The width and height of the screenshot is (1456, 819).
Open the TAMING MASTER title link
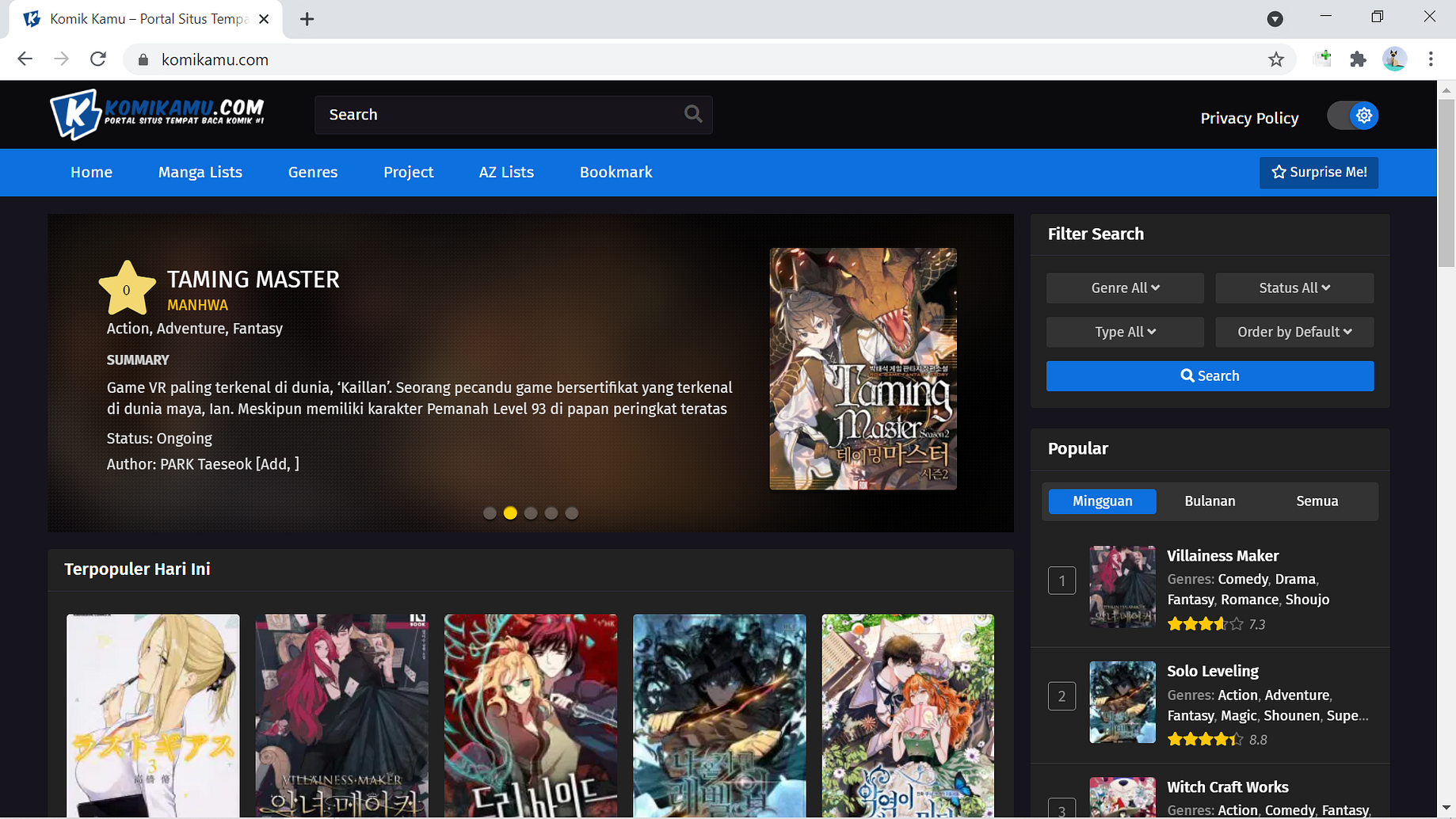pos(253,280)
